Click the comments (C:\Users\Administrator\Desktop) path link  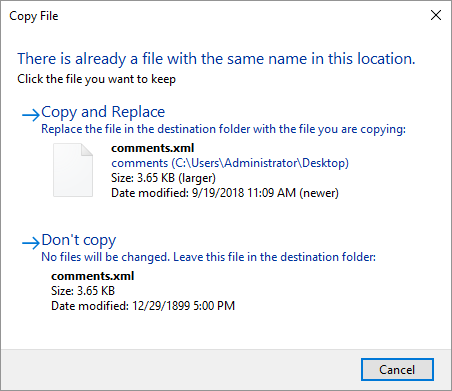click(x=230, y=163)
